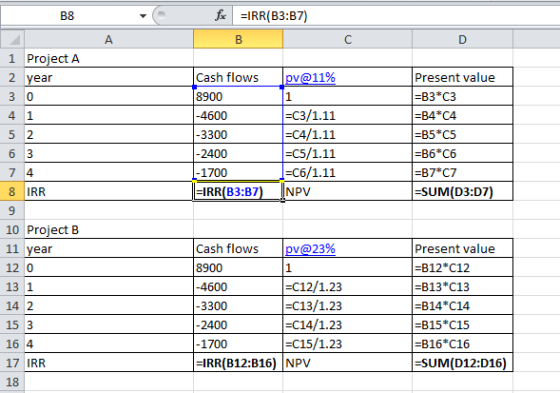
Task: Click cell with =C5/1.11
Action: tap(348, 153)
